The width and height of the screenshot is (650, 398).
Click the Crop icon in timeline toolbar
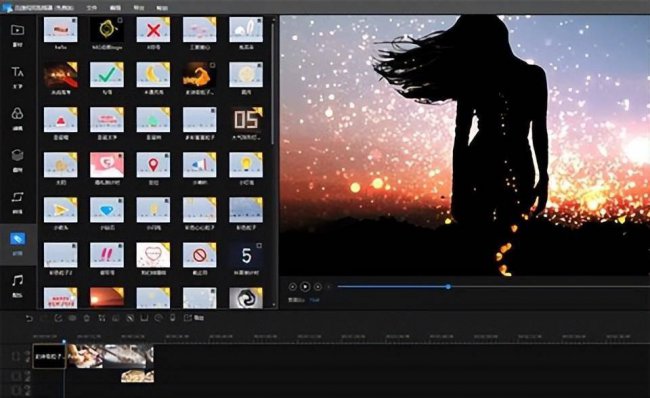(102, 318)
